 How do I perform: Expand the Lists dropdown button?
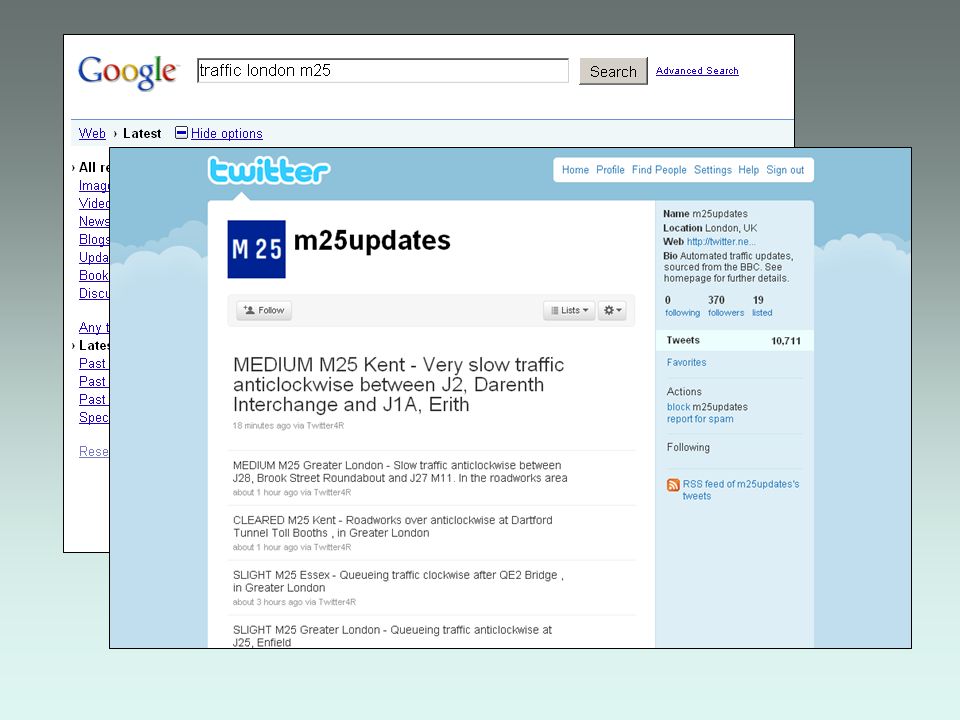(x=569, y=310)
